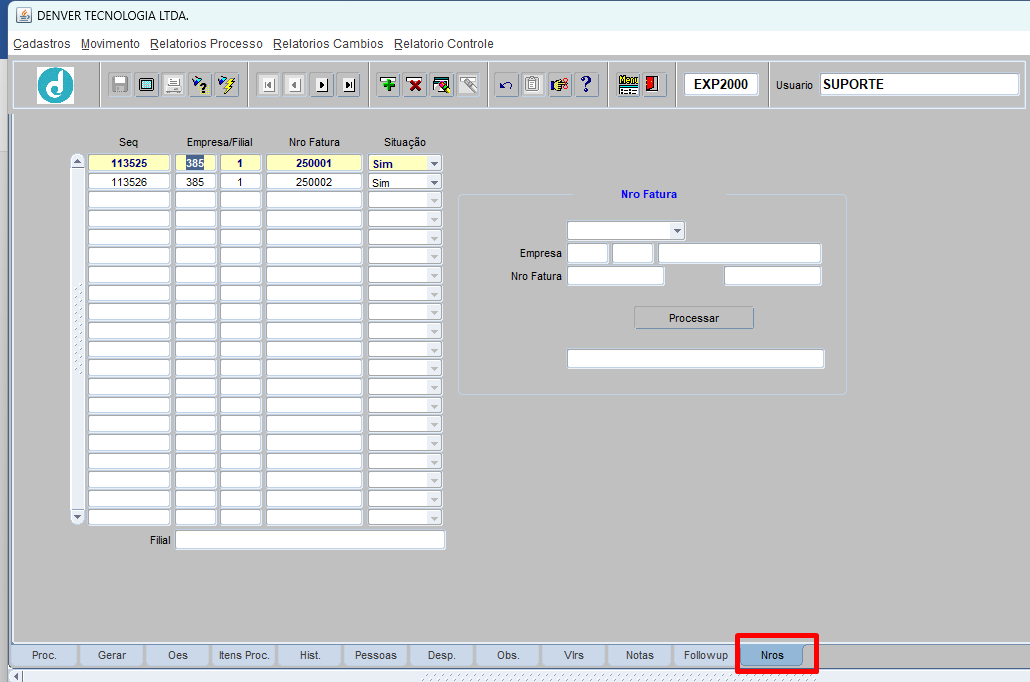This screenshot has width=1030, height=682.
Task: Click the Filial text field
Action: tap(310, 540)
